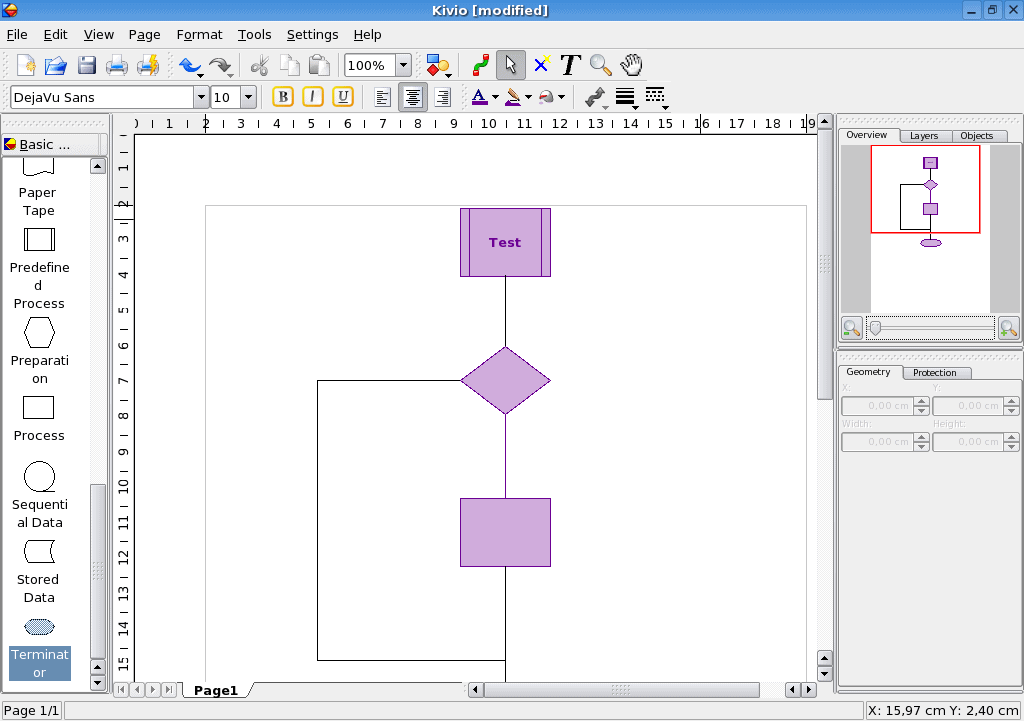Click the Print Preview icon

click(148, 65)
